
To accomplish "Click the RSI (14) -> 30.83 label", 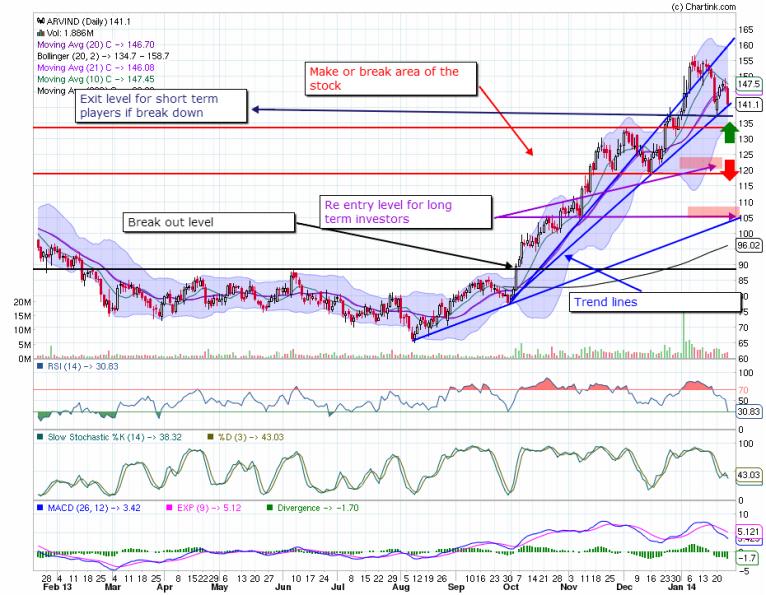I will click(x=83, y=366).
